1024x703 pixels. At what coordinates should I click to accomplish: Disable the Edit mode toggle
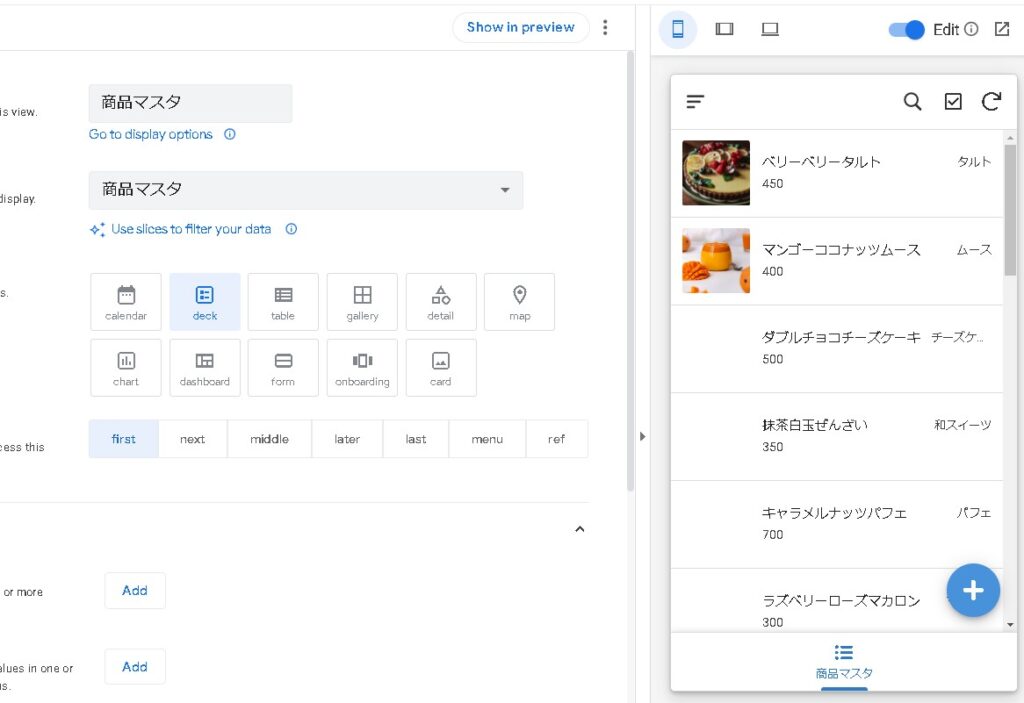(905, 30)
